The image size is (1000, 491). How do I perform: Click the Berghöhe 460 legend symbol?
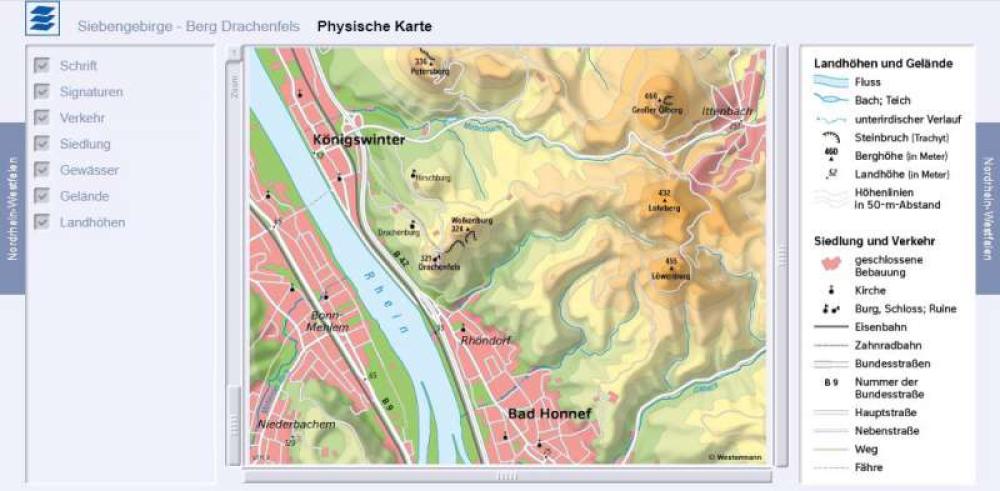coord(831,154)
